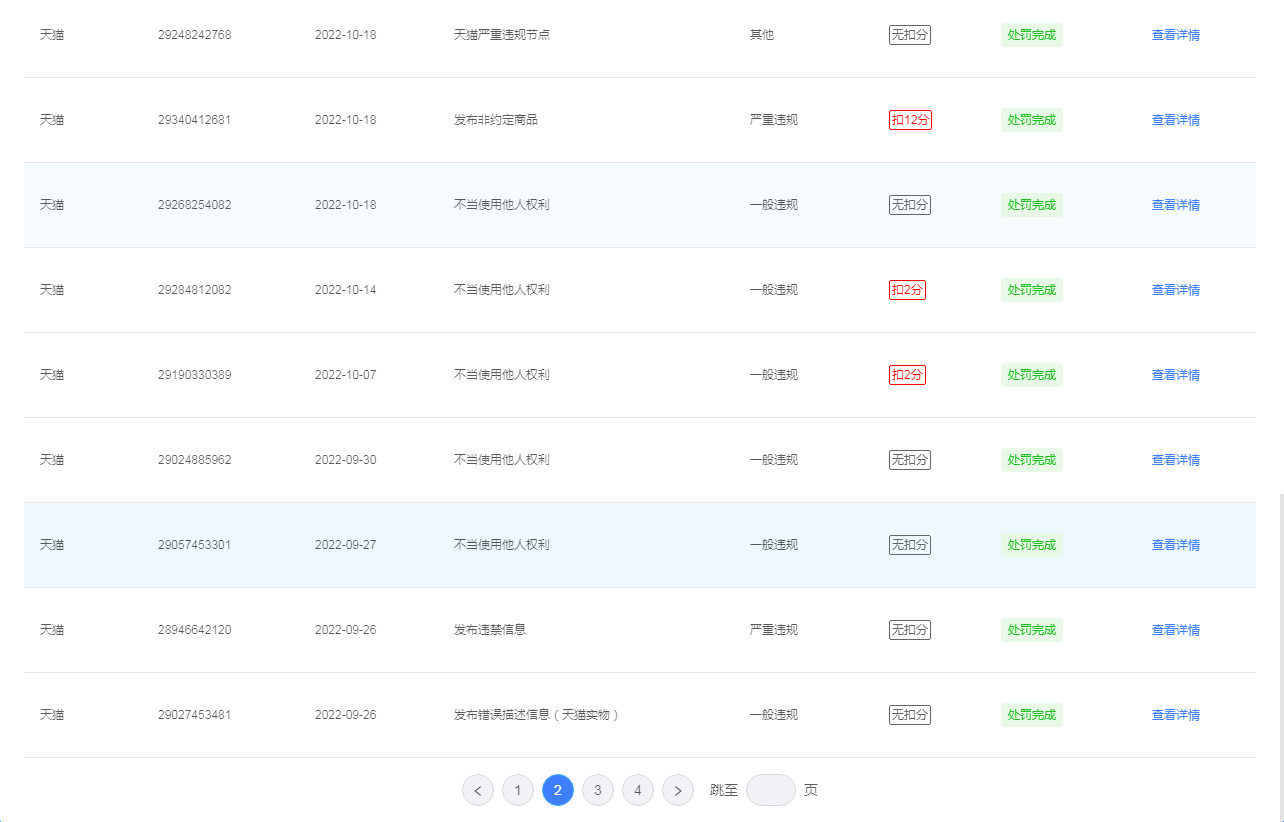Image resolution: width=1284 pixels, height=822 pixels.
Task: Click record number 29024885962
Action: coord(194,460)
